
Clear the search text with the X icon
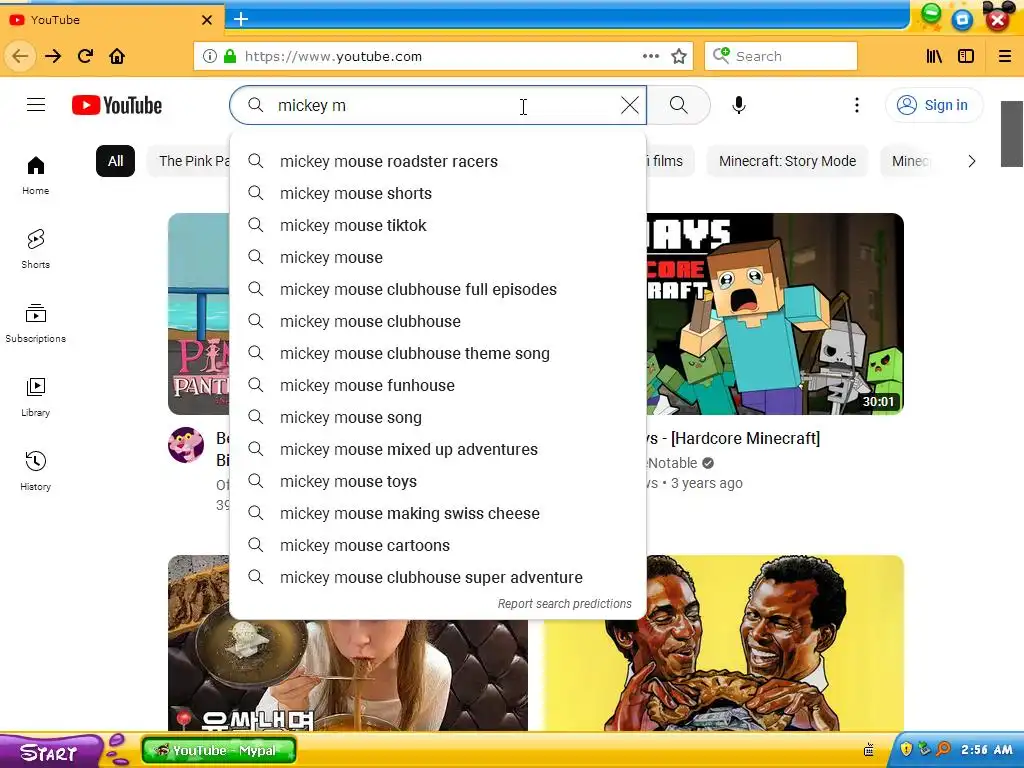[630, 105]
